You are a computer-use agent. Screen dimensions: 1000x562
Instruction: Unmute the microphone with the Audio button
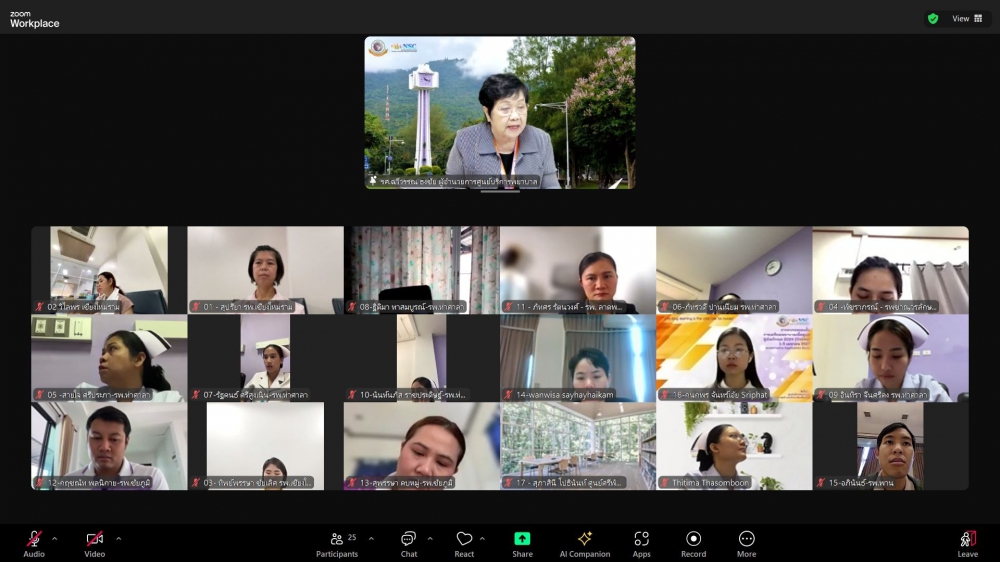click(x=34, y=540)
